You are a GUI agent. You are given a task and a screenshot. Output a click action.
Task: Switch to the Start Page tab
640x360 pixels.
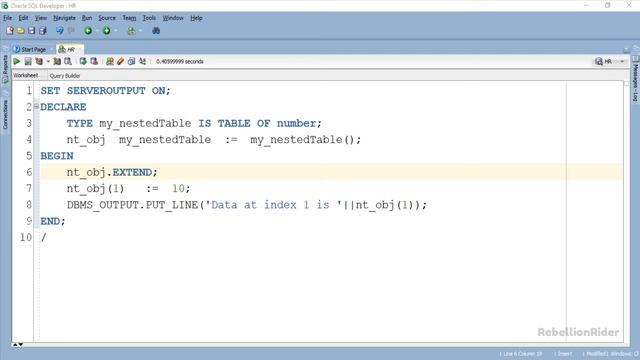(x=30, y=49)
